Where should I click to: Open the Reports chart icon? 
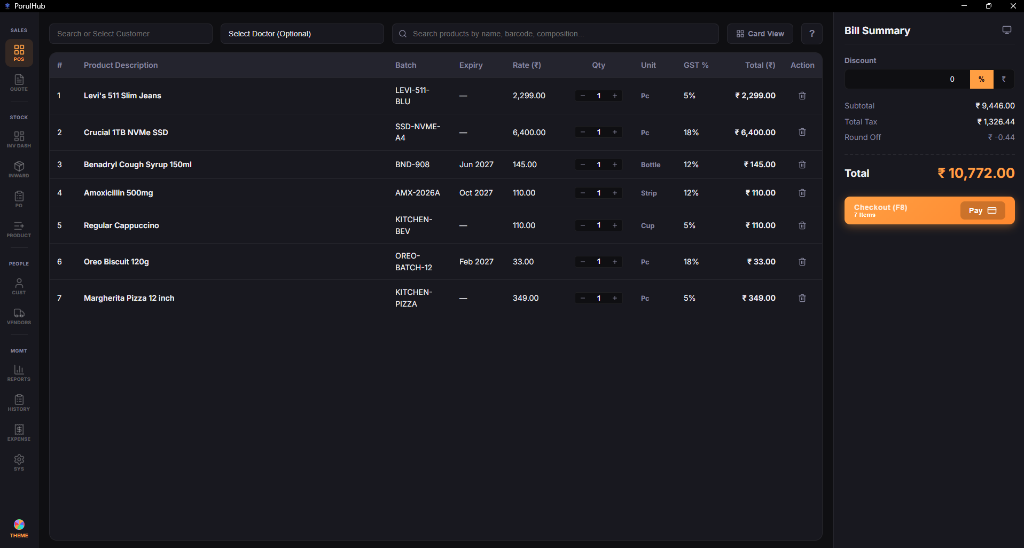click(x=19, y=373)
